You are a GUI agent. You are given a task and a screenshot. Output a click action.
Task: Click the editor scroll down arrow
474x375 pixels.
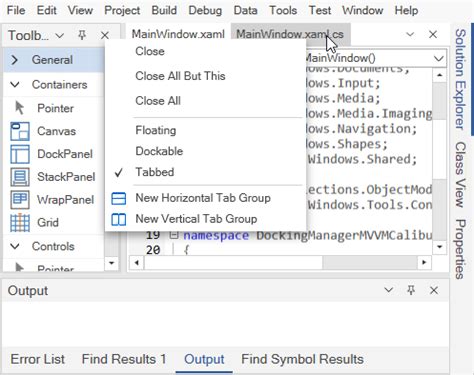pos(440,247)
